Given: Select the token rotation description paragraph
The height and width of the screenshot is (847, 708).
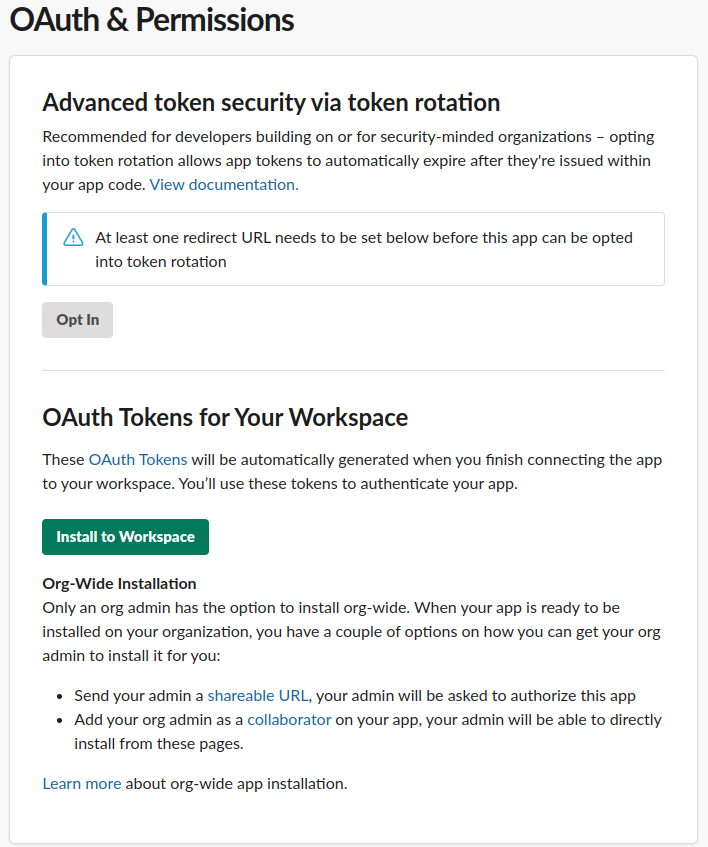Looking at the screenshot, I should (x=350, y=160).
